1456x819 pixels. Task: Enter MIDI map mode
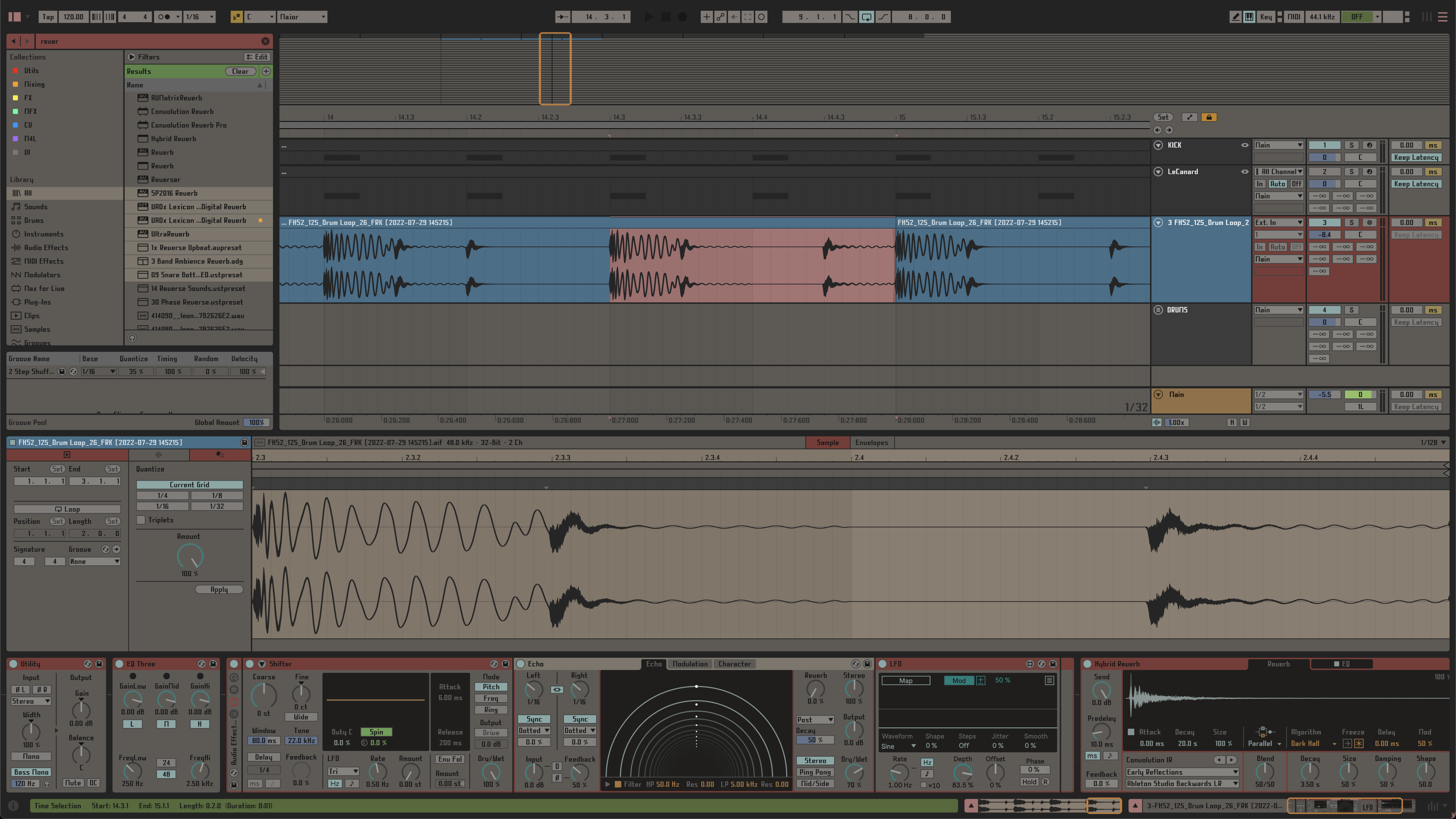click(x=1293, y=17)
